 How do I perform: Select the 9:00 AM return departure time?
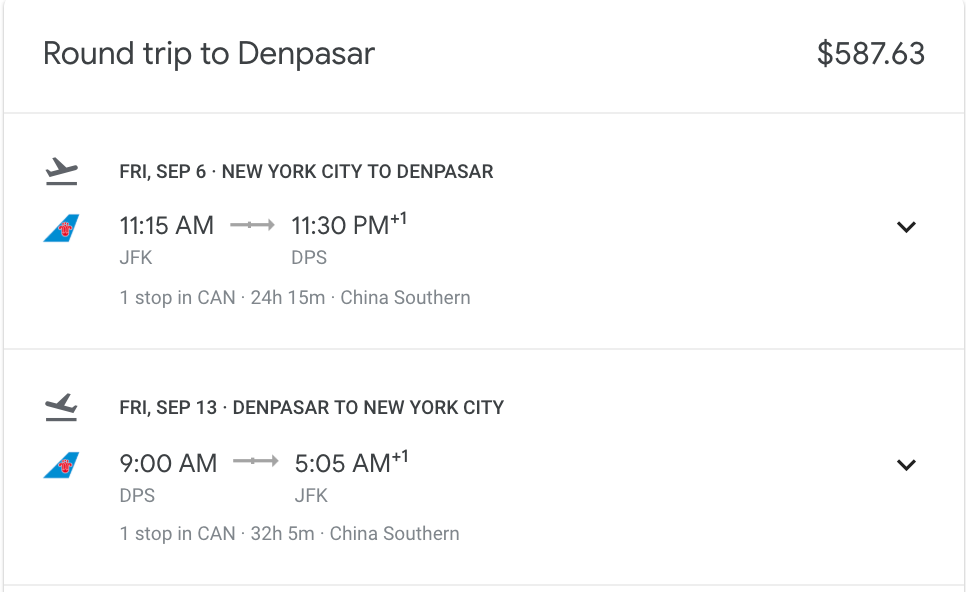(168, 463)
